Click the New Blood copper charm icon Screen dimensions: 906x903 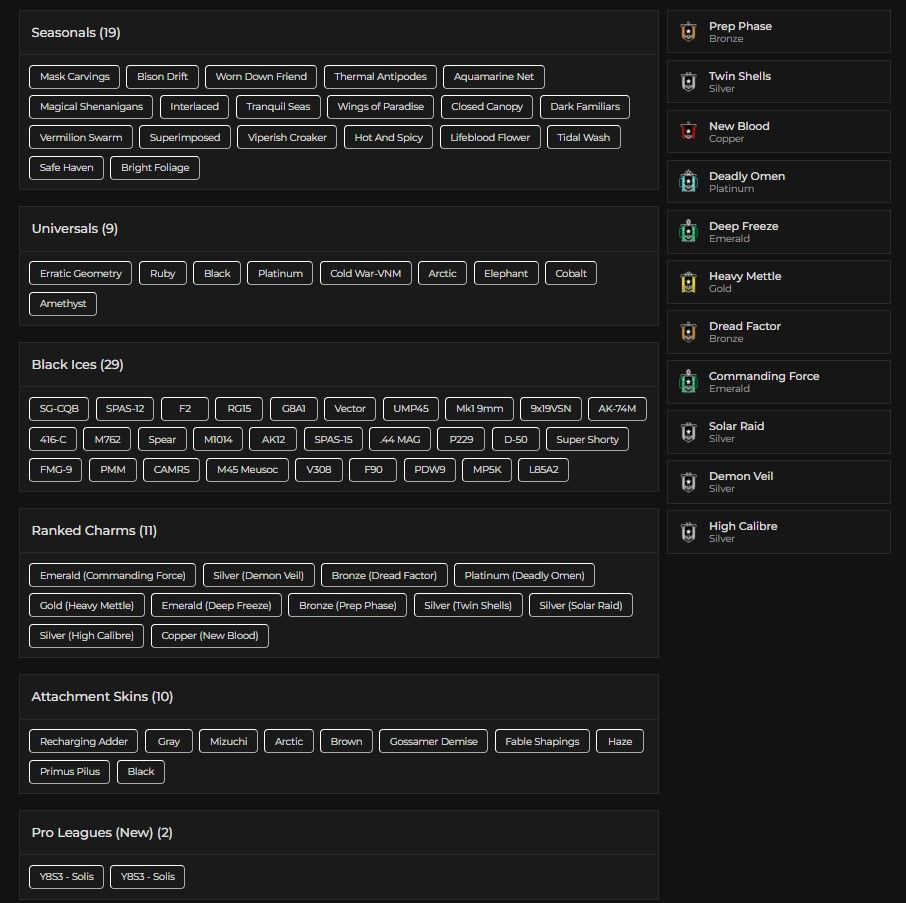(x=688, y=132)
